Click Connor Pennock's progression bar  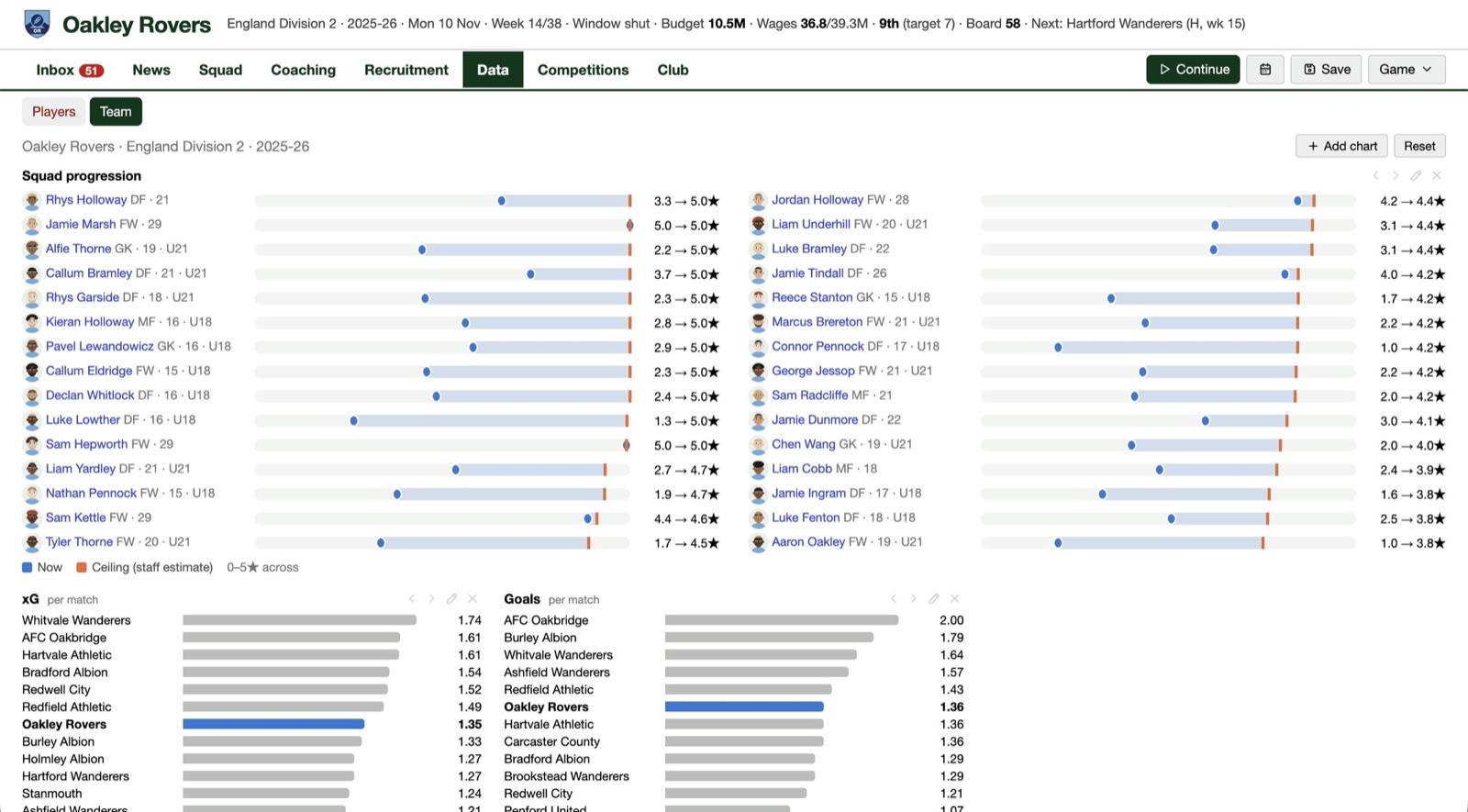(1168, 348)
